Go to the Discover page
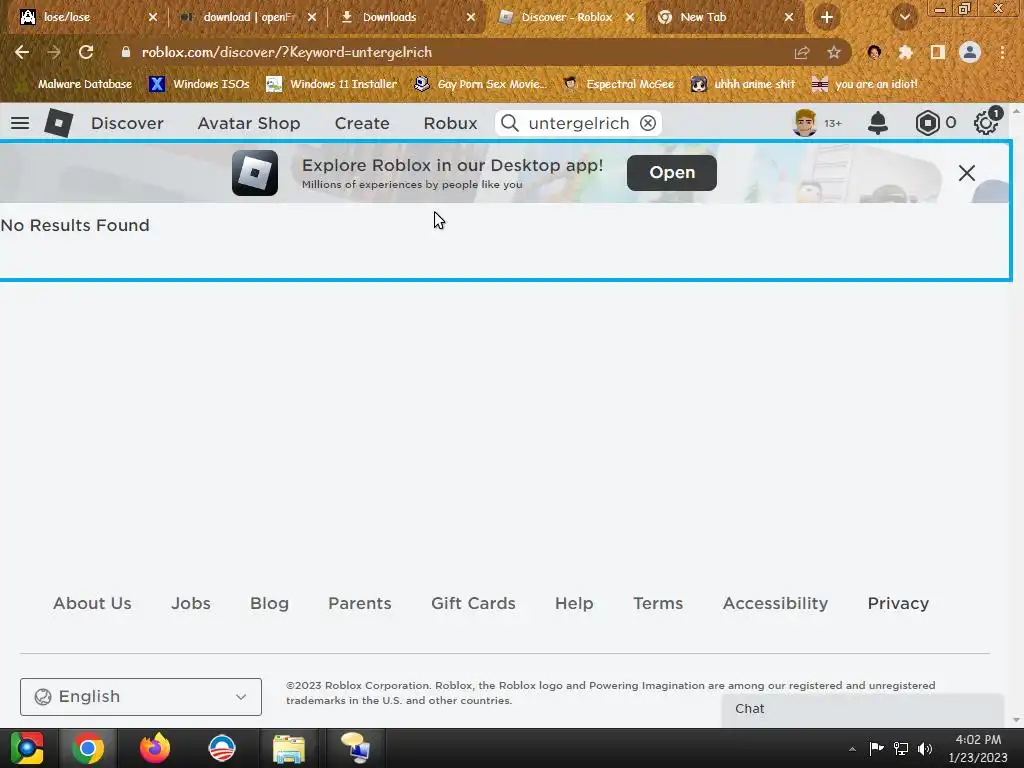1024x768 pixels. pos(127,123)
